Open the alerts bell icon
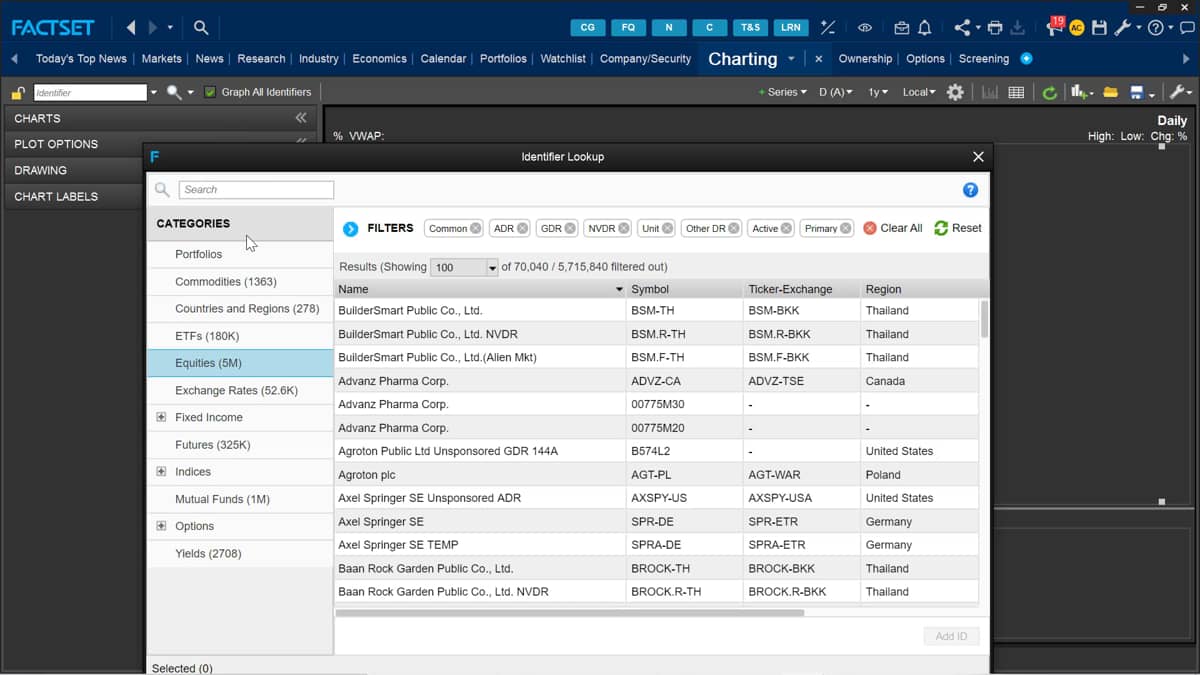1200x675 pixels. 924,28
